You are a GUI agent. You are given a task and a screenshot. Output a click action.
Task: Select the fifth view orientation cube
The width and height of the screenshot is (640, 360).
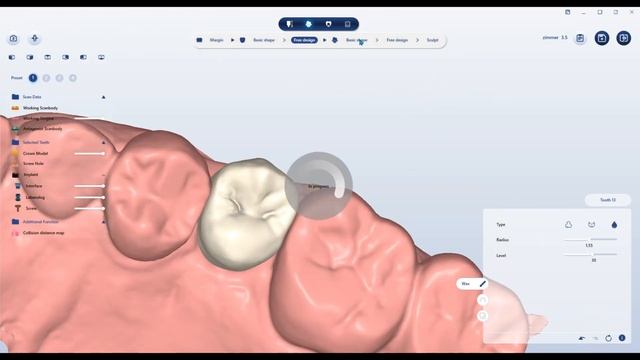click(x=83, y=57)
